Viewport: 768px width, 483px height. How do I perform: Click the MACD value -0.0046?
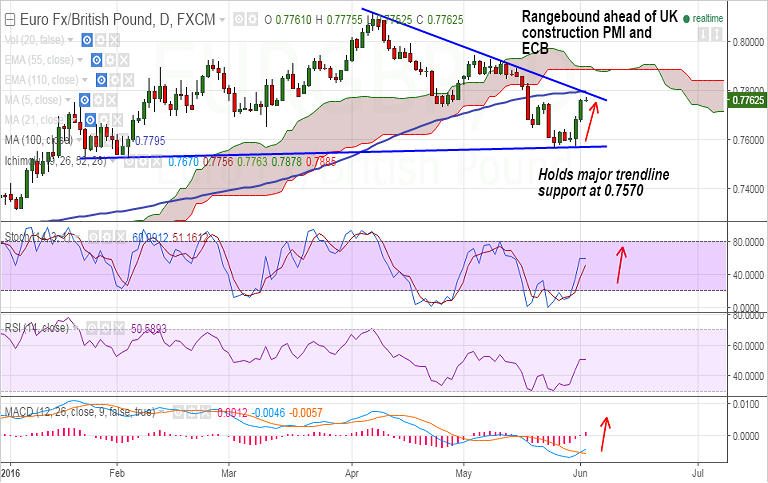coord(269,413)
